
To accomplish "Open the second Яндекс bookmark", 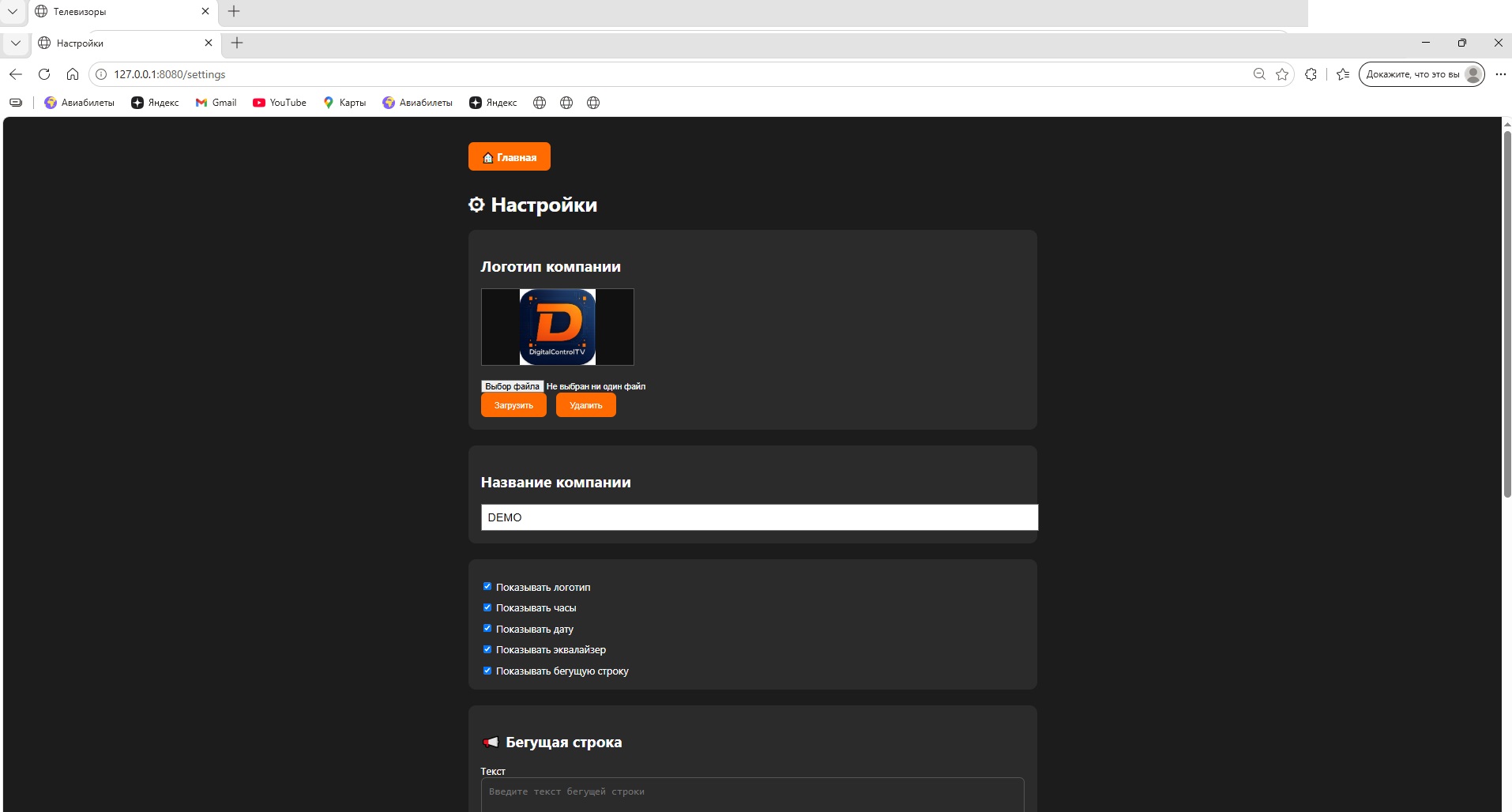I will (493, 103).
